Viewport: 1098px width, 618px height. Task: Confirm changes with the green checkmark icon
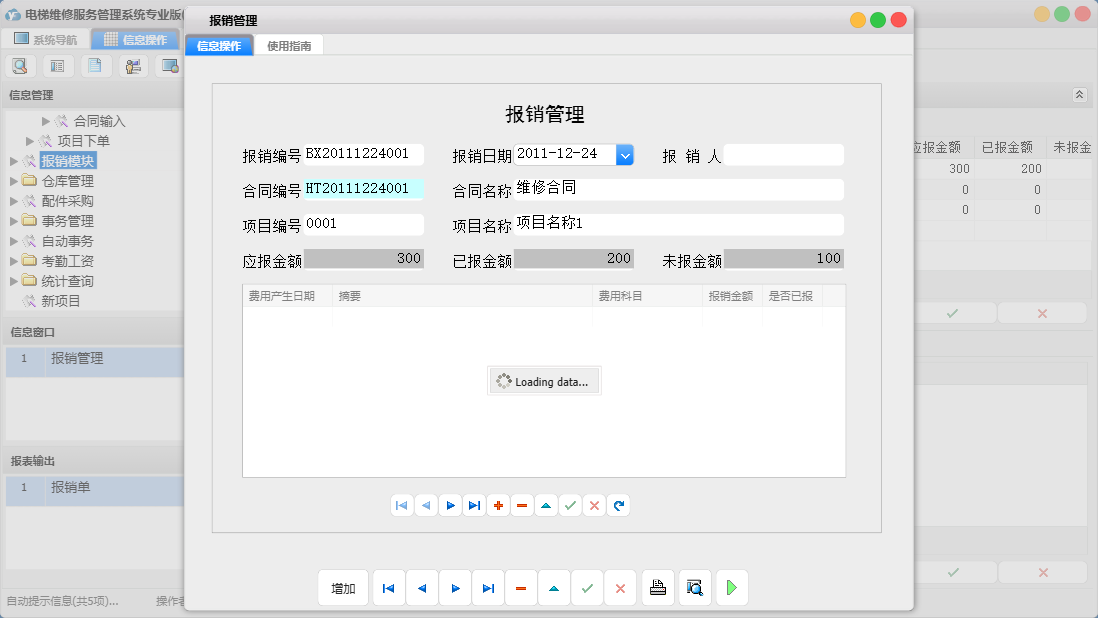tap(570, 505)
